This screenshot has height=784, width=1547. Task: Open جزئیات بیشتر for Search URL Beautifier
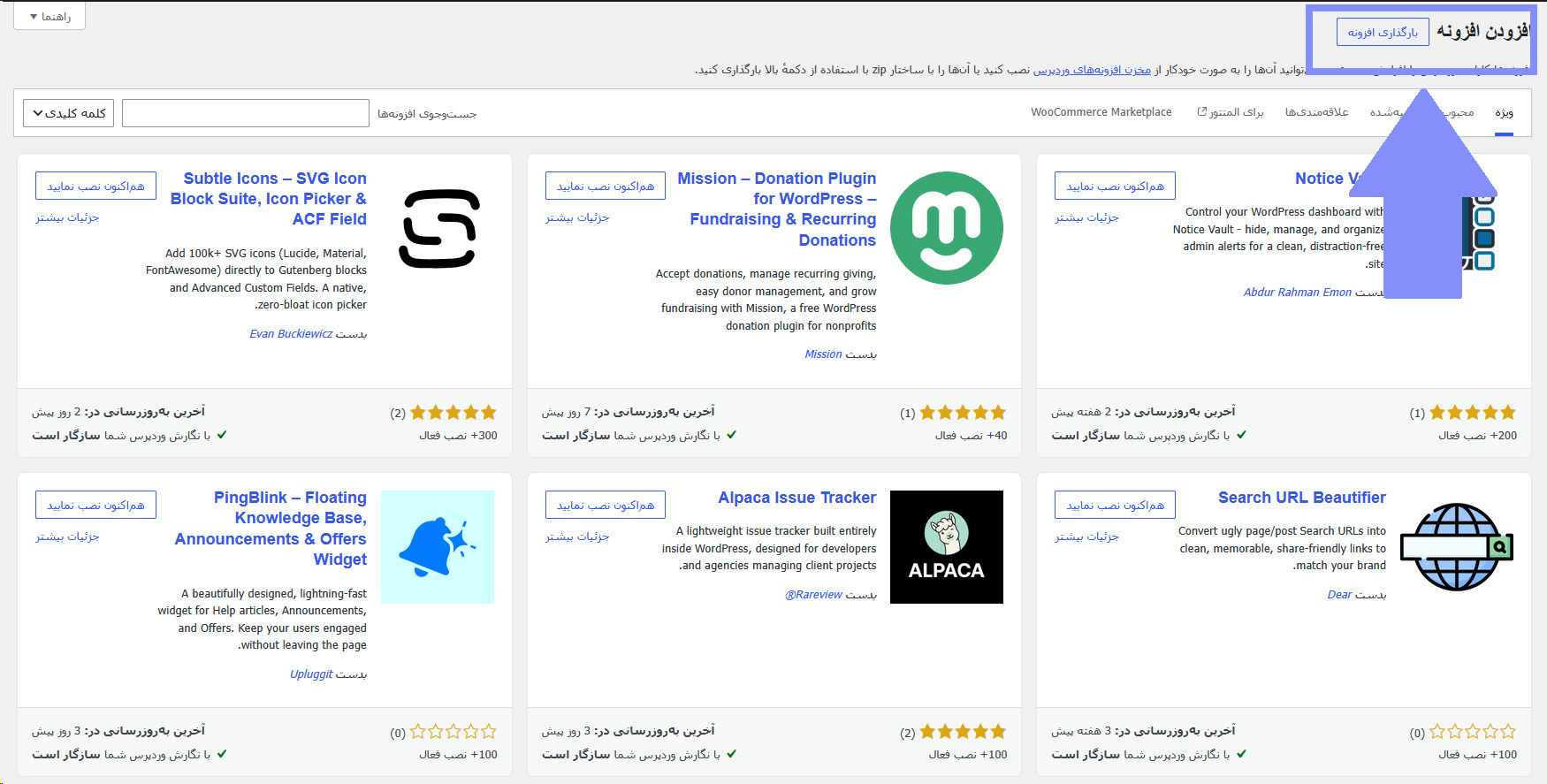[x=1086, y=537]
